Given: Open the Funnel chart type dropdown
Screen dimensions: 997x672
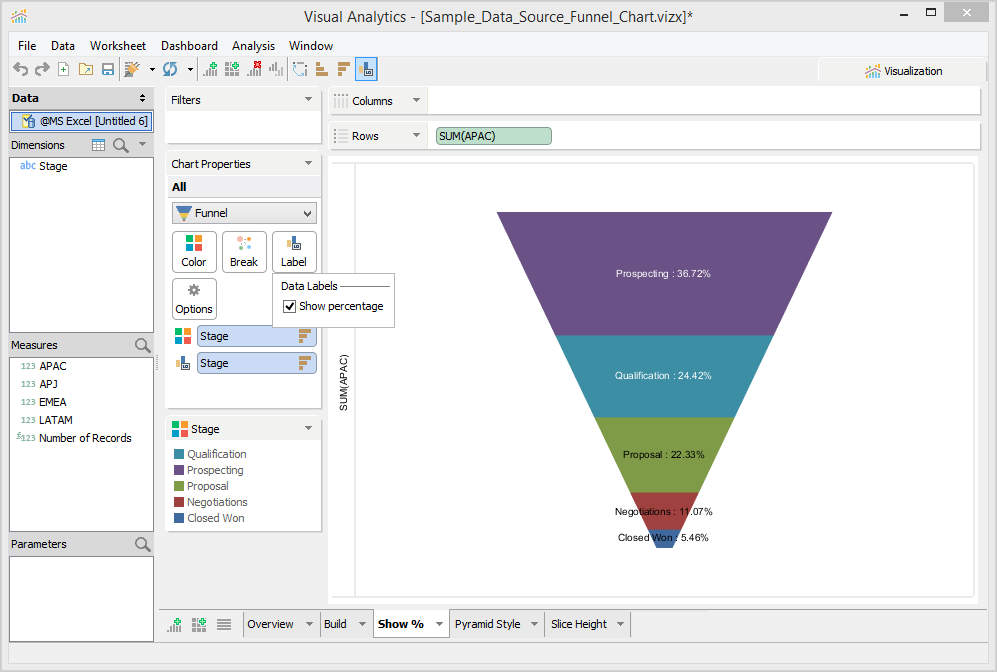Looking at the screenshot, I should pyautogui.click(x=244, y=213).
